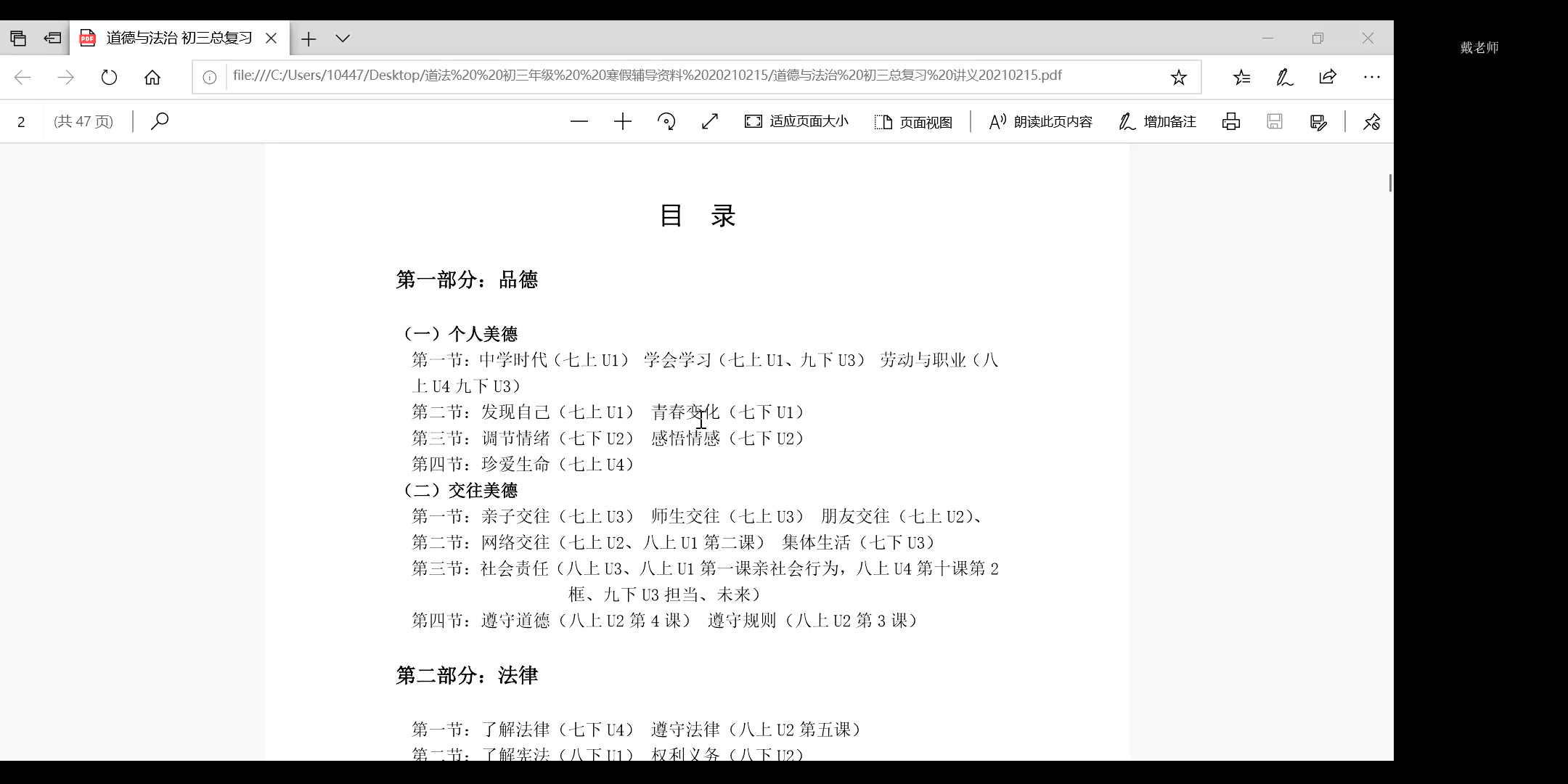This screenshot has width=1568, height=784.
Task: Click the vertical scrollbar thumb
Action: pos(1390,183)
